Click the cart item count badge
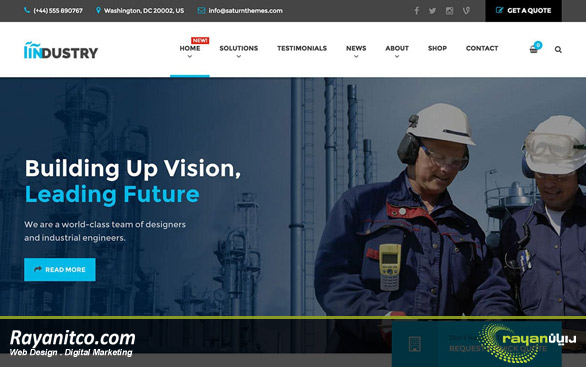This screenshot has height=367, width=586. [x=538, y=45]
